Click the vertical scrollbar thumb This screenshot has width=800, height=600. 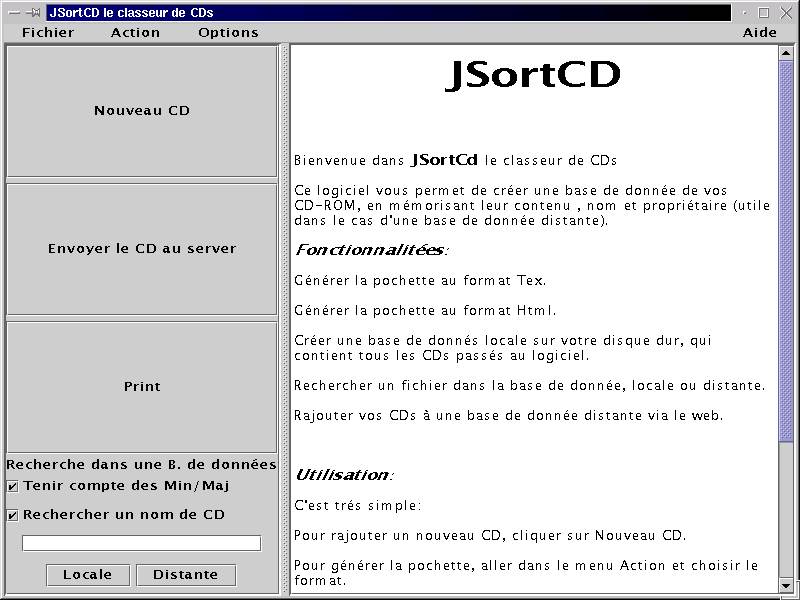coord(785,250)
